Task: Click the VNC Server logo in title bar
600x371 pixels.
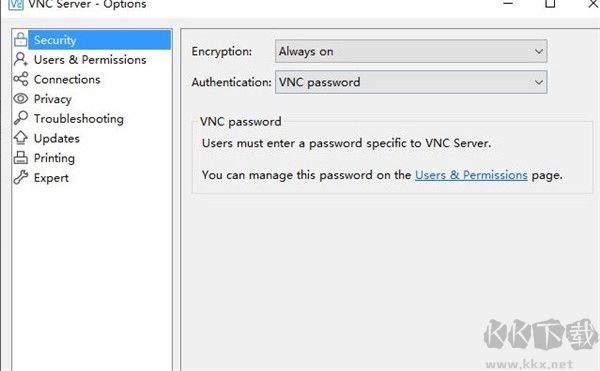Action: (x=16, y=4)
